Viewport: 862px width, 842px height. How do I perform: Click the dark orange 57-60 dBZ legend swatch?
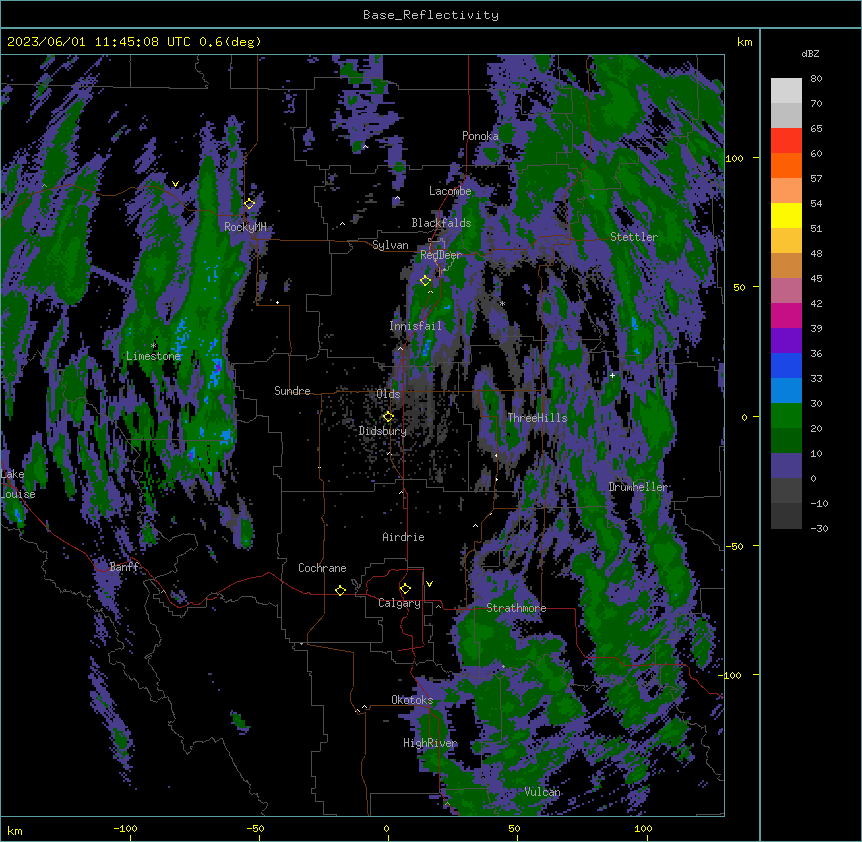(x=786, y=165)
